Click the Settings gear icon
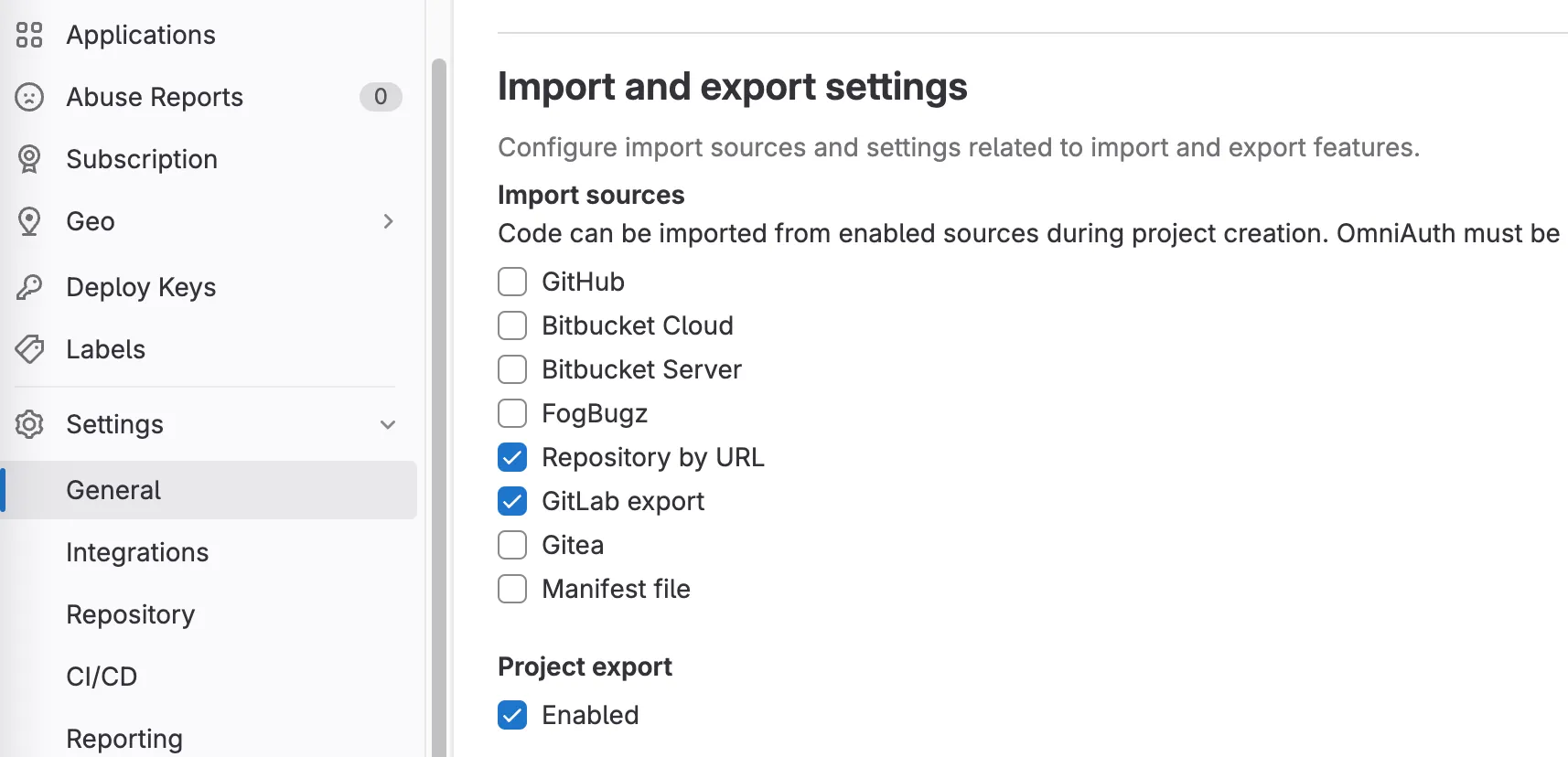 tap(29, 424)
